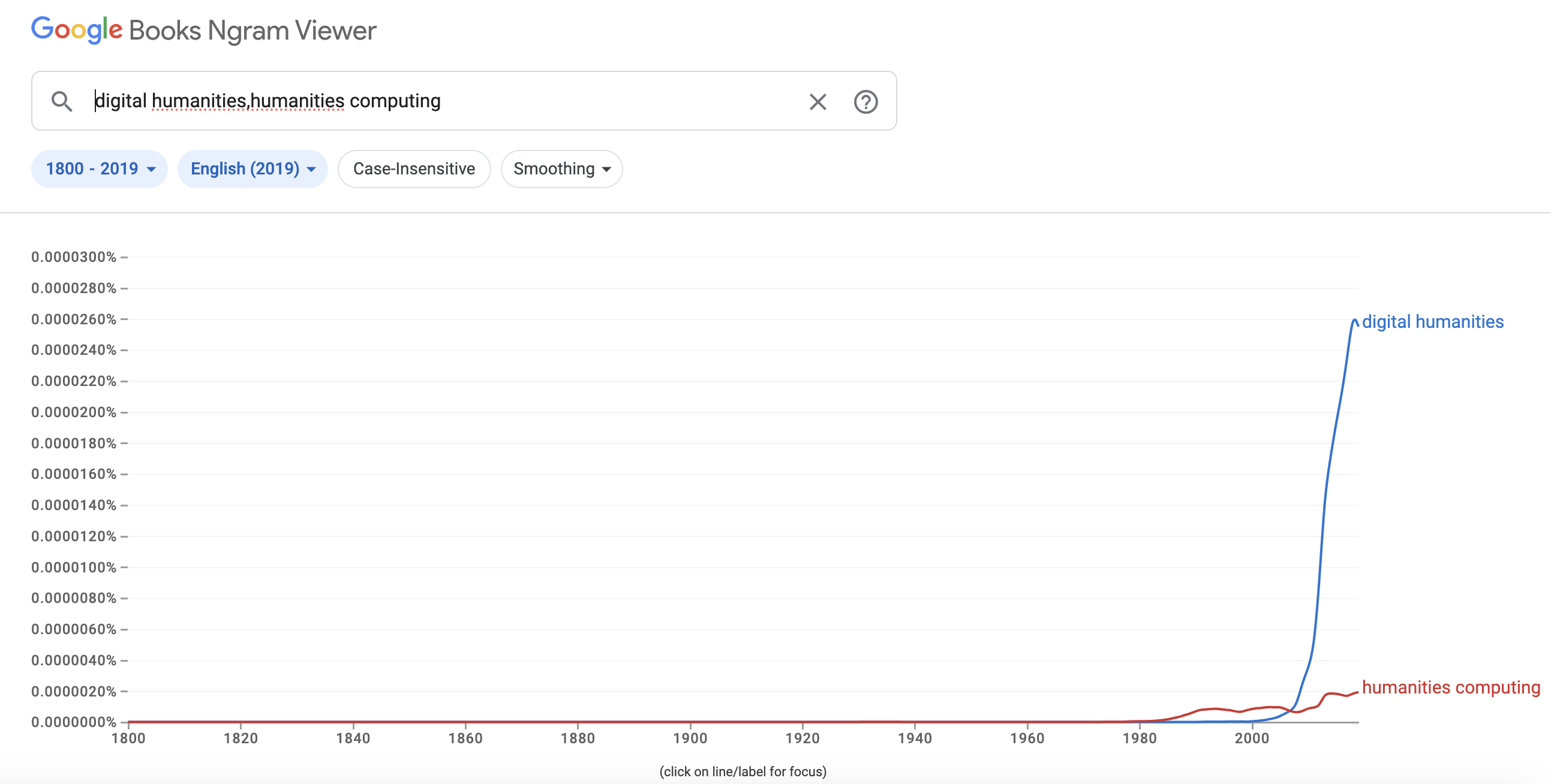
Task: Click the red humanities computing curve end
Action: pos(1356,692)
